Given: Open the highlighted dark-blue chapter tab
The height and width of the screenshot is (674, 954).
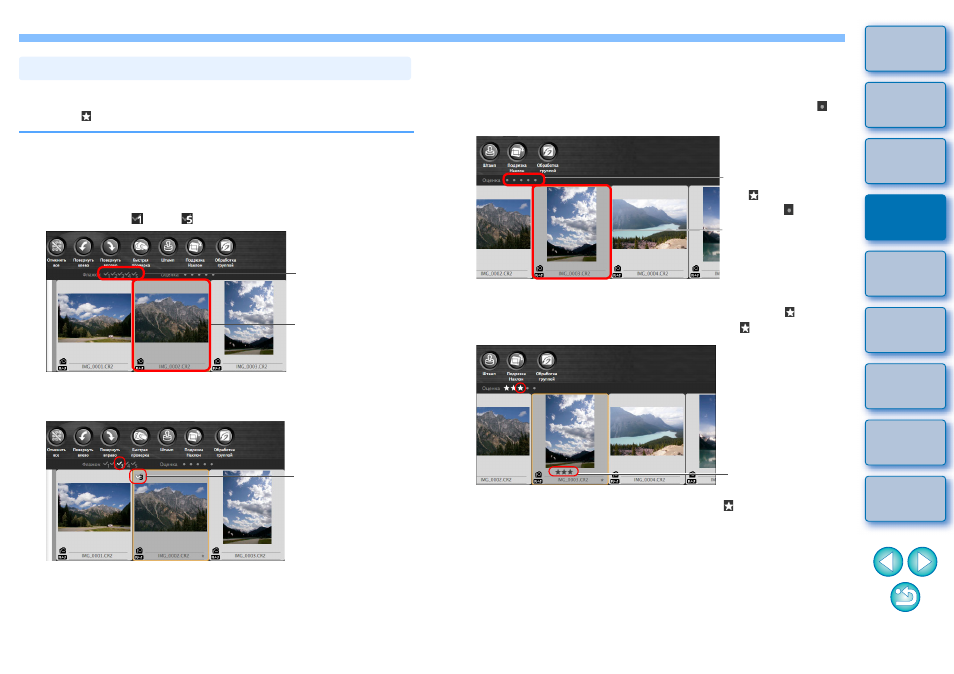Looking at the screenshot, I should pyautogui.click(x=905, y=217).
